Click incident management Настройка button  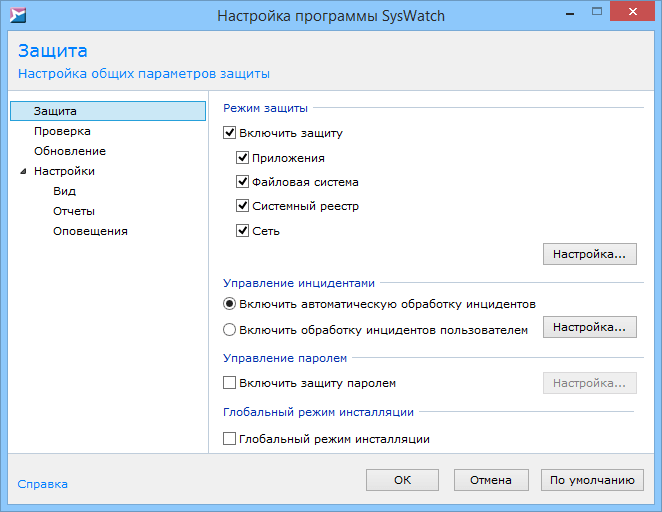point(589,327)
